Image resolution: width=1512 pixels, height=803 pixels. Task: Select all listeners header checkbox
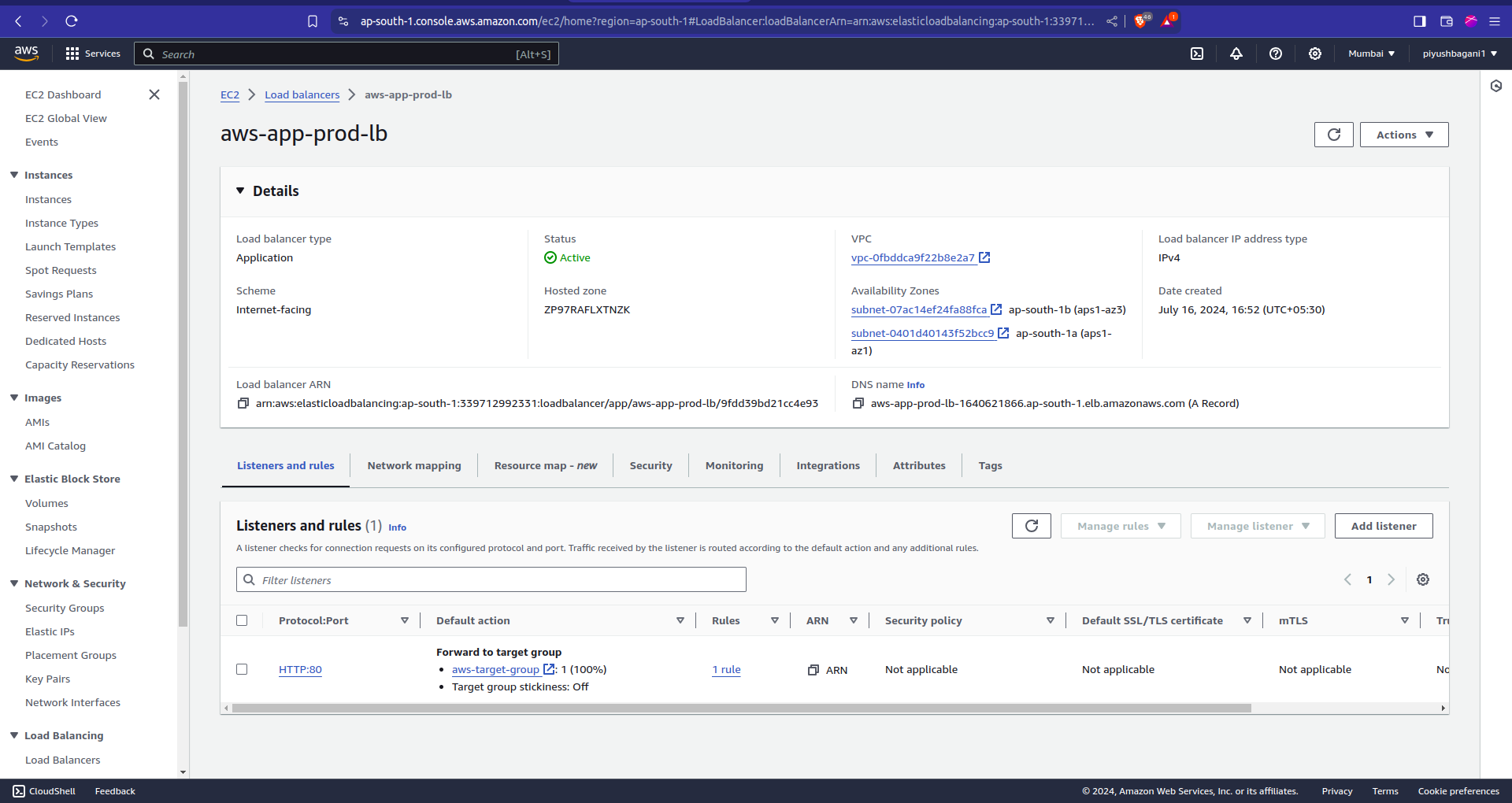pyautogui.click(x=242, y=620)
